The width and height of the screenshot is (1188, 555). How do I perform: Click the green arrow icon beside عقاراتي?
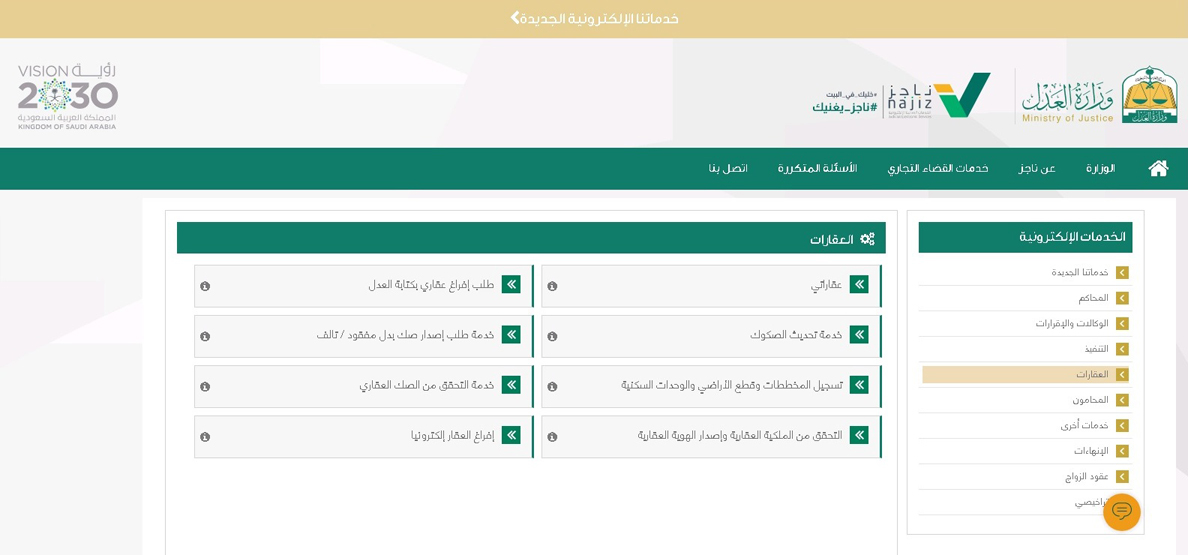pos(859,285)
